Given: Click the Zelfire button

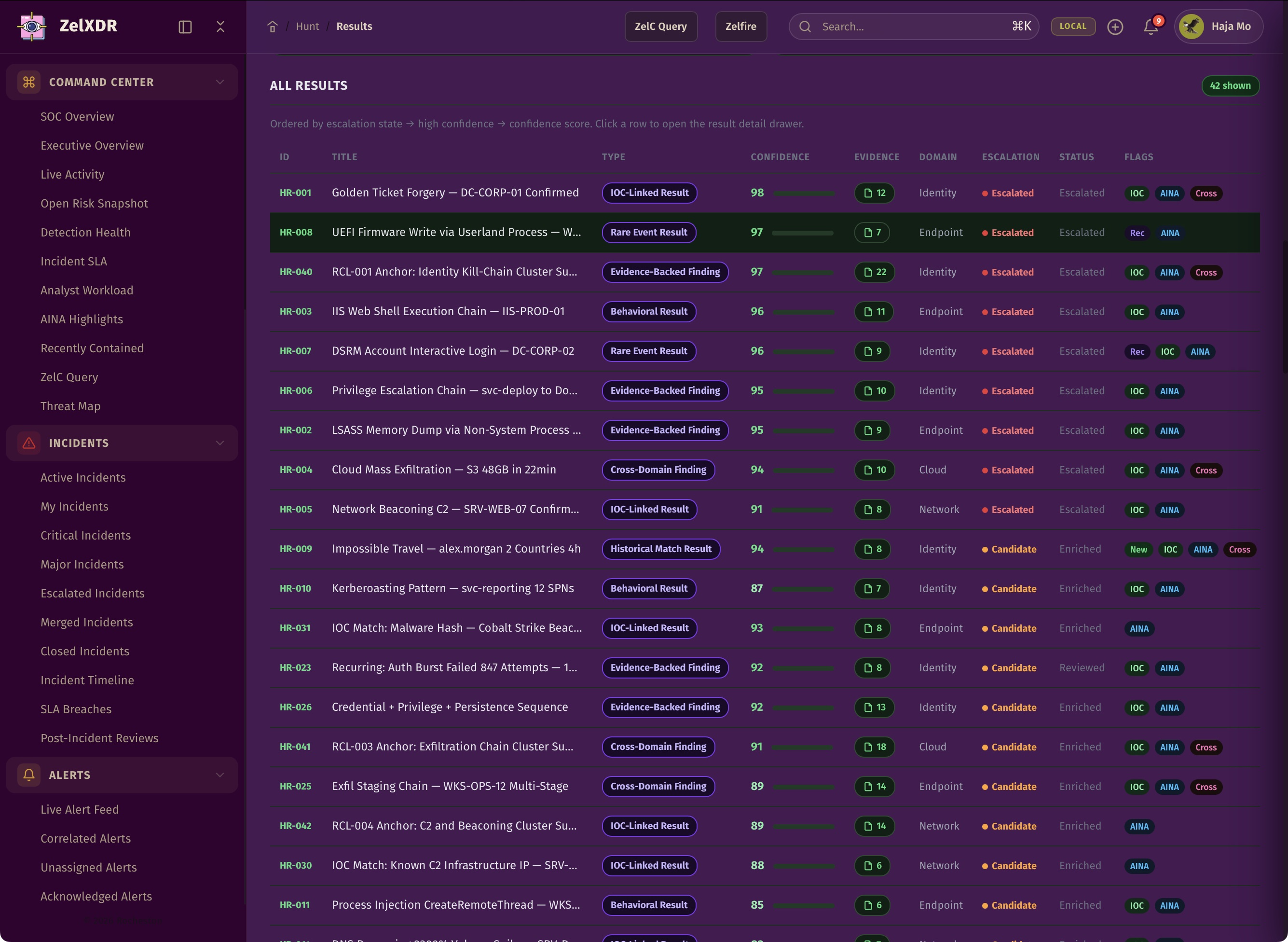Looking at the screenshot, I should (x=740, y=26).
